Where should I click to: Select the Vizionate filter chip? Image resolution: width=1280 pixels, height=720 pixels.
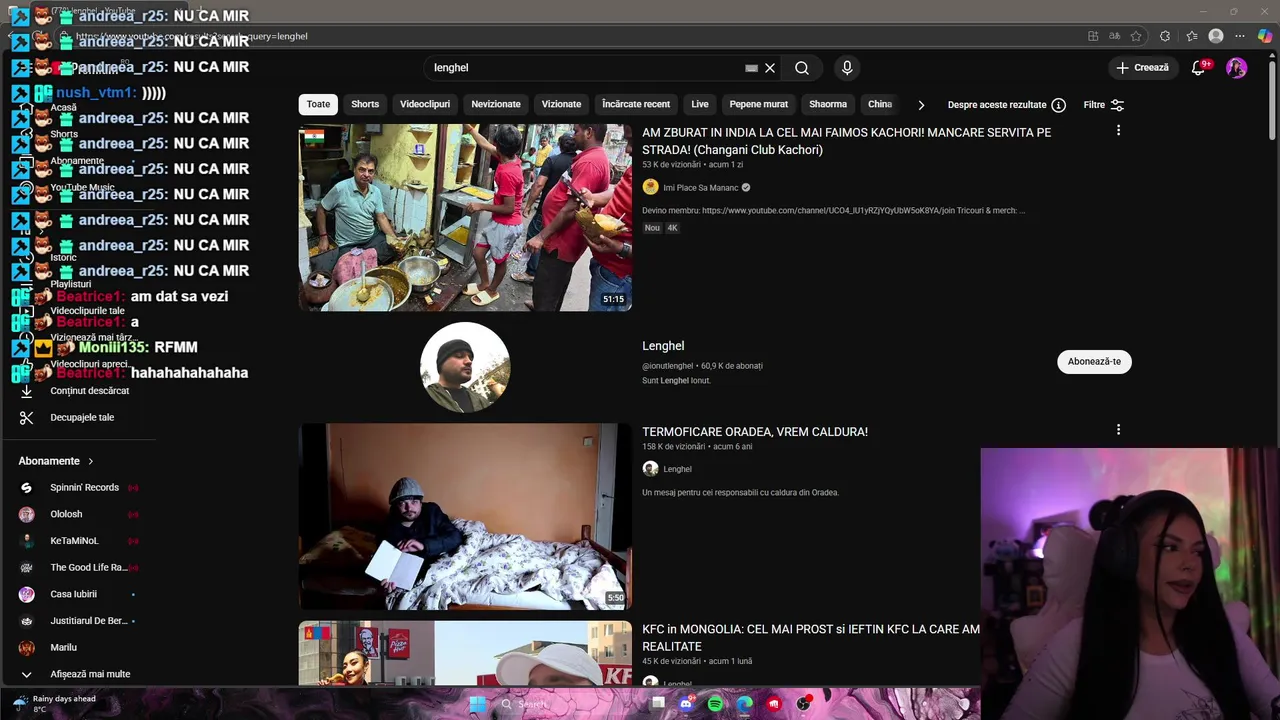[x=561, y=104]
